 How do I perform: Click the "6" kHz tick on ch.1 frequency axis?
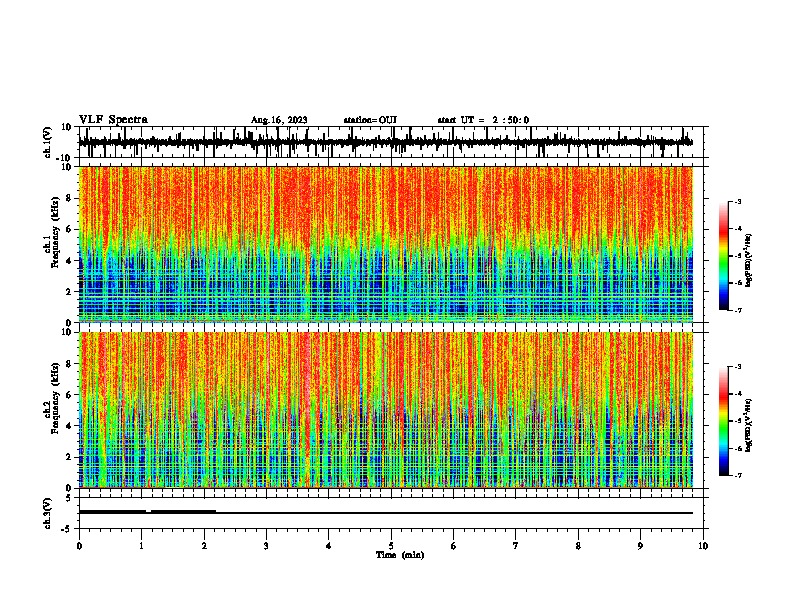[69, 229]
